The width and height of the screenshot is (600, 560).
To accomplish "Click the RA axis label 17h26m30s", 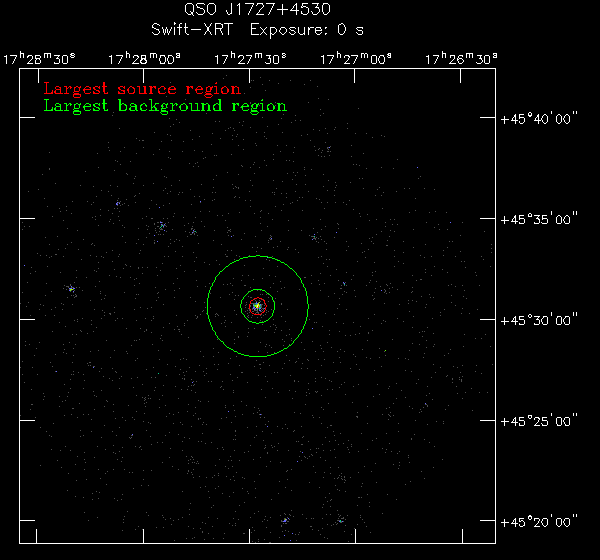I will click(x=461, y=59).
